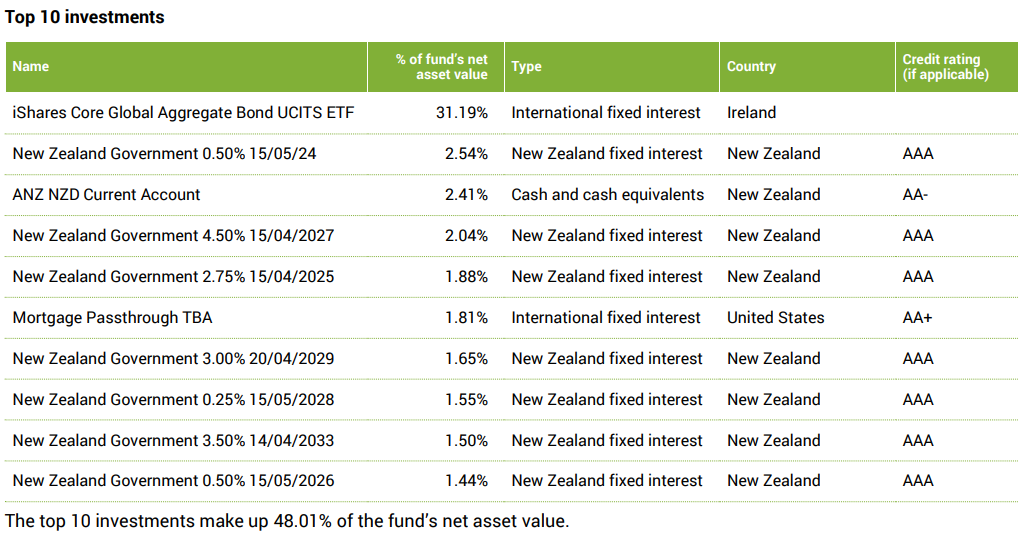Screen dimensions: 1027x537
Task: Click the 'AA+' credit rating cell
Action: 917,318
